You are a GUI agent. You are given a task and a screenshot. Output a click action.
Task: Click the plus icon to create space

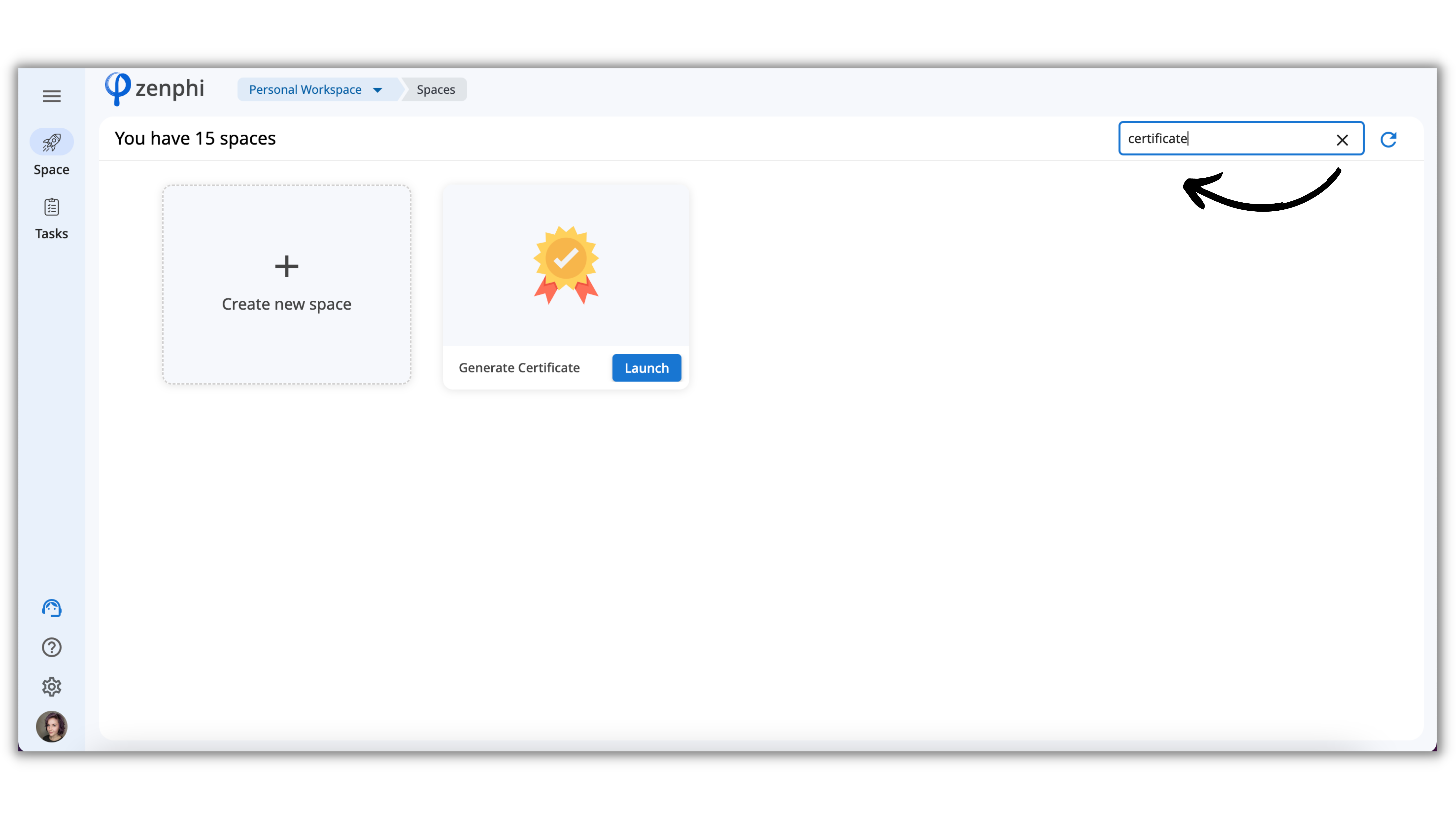click(287, 266)
